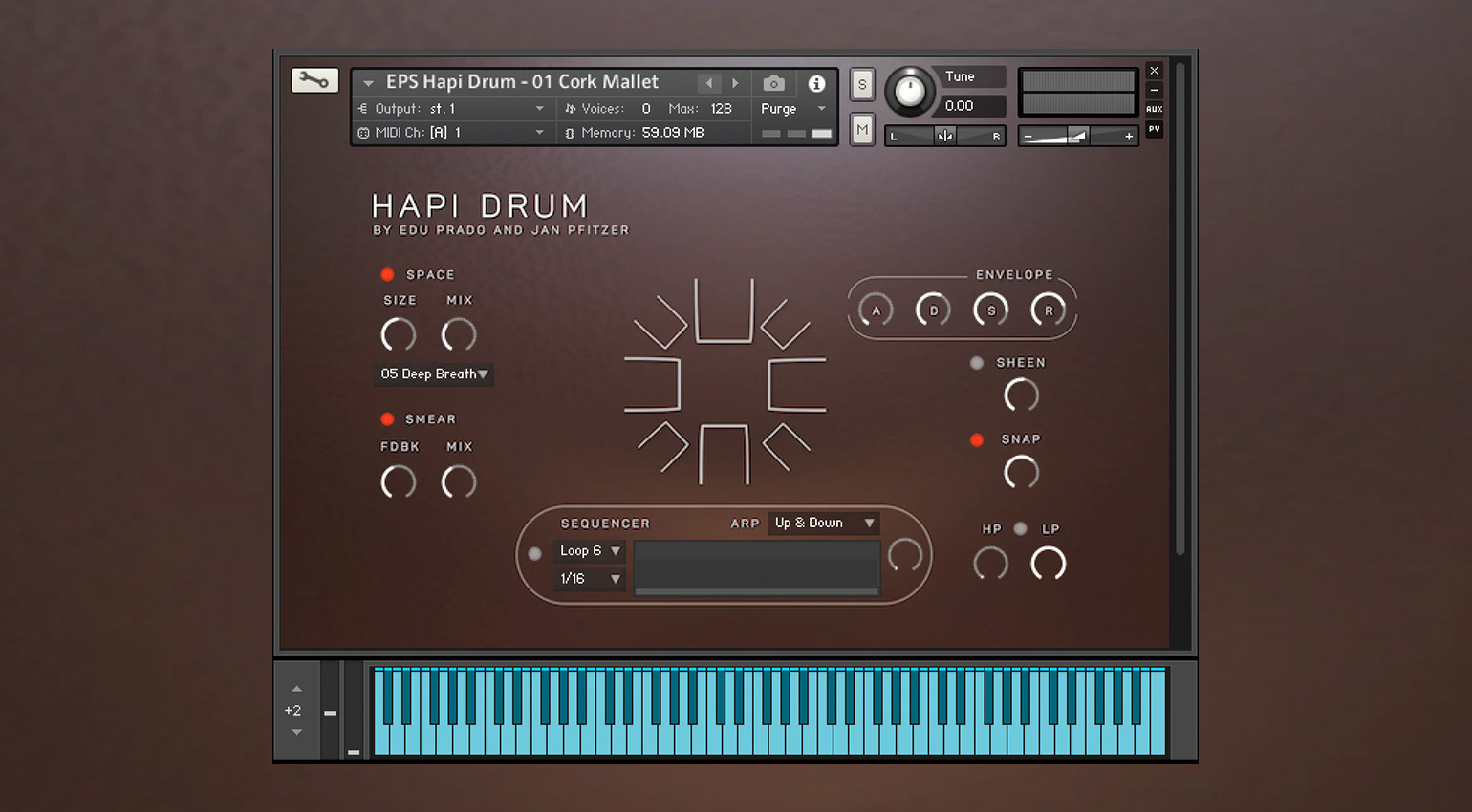Open the instrument info icon
1472x812 pixels.
tap(816, 83)
